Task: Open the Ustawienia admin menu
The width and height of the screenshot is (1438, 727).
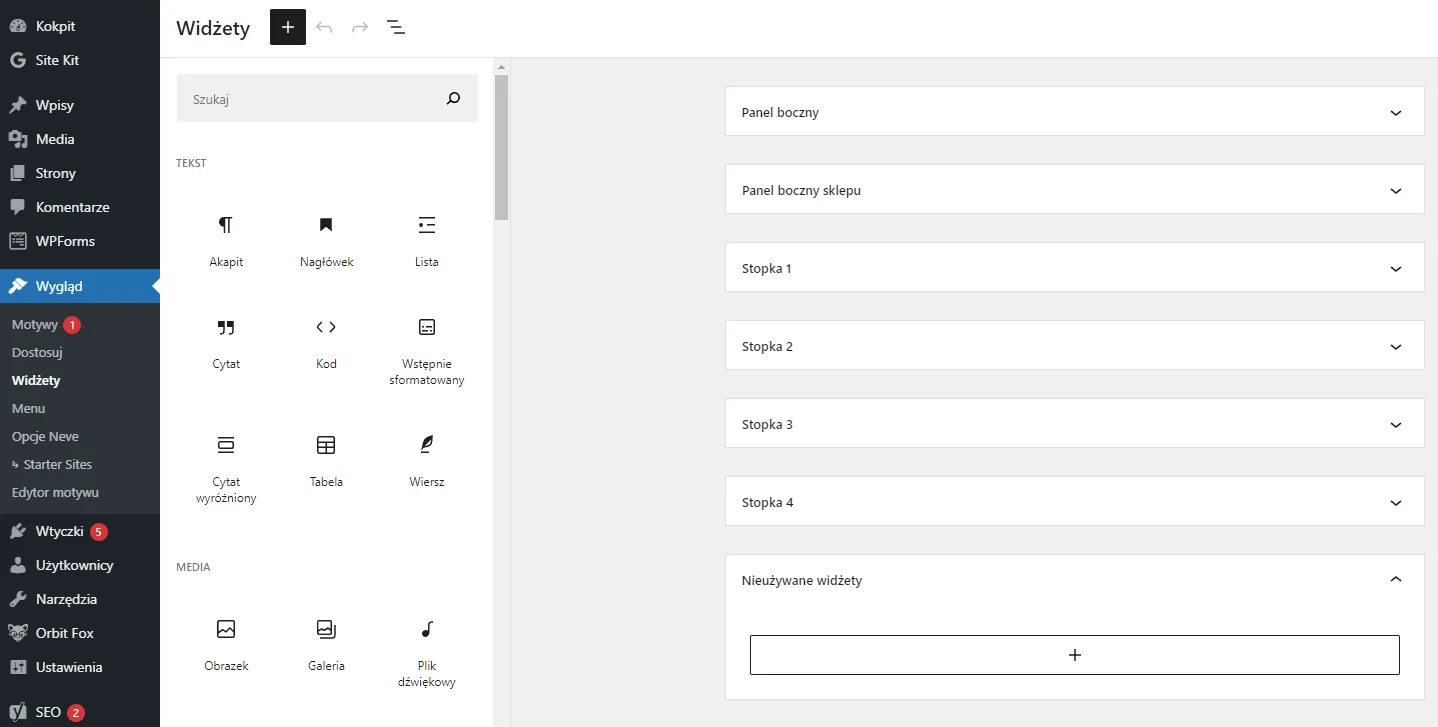Action: [69, 667]
